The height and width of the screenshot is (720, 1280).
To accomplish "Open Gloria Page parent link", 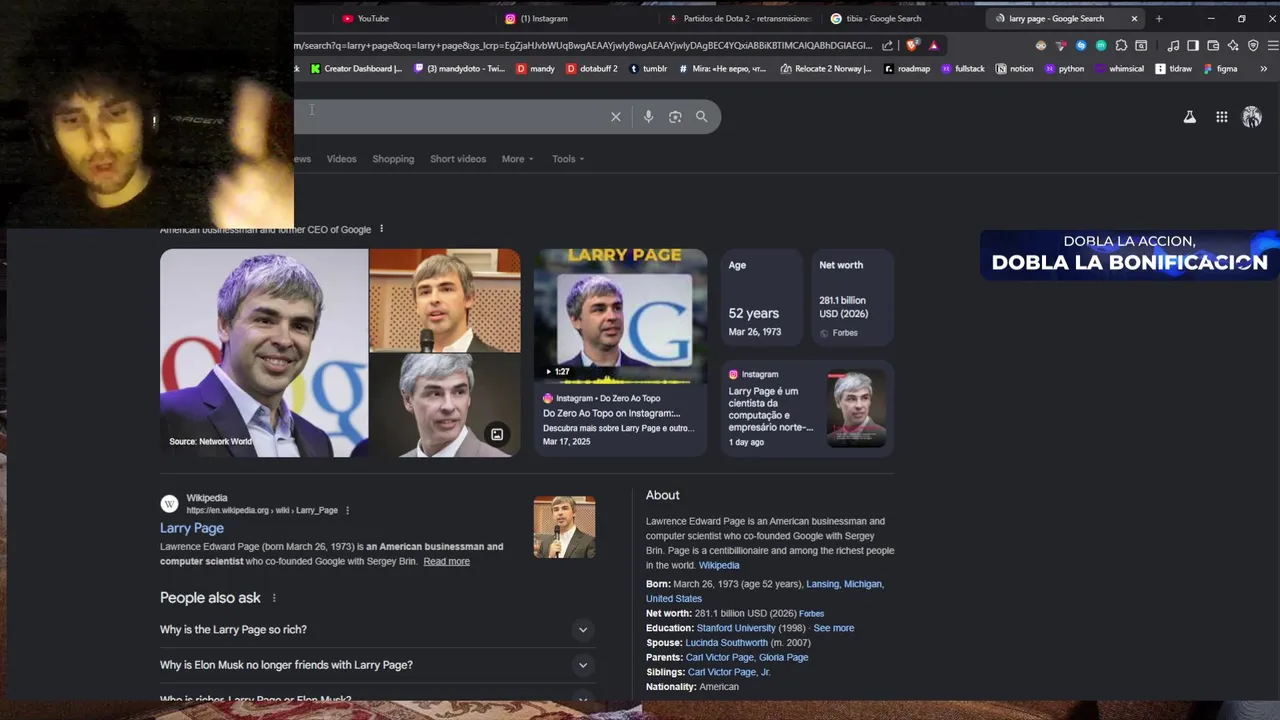I will coord(783,657).
